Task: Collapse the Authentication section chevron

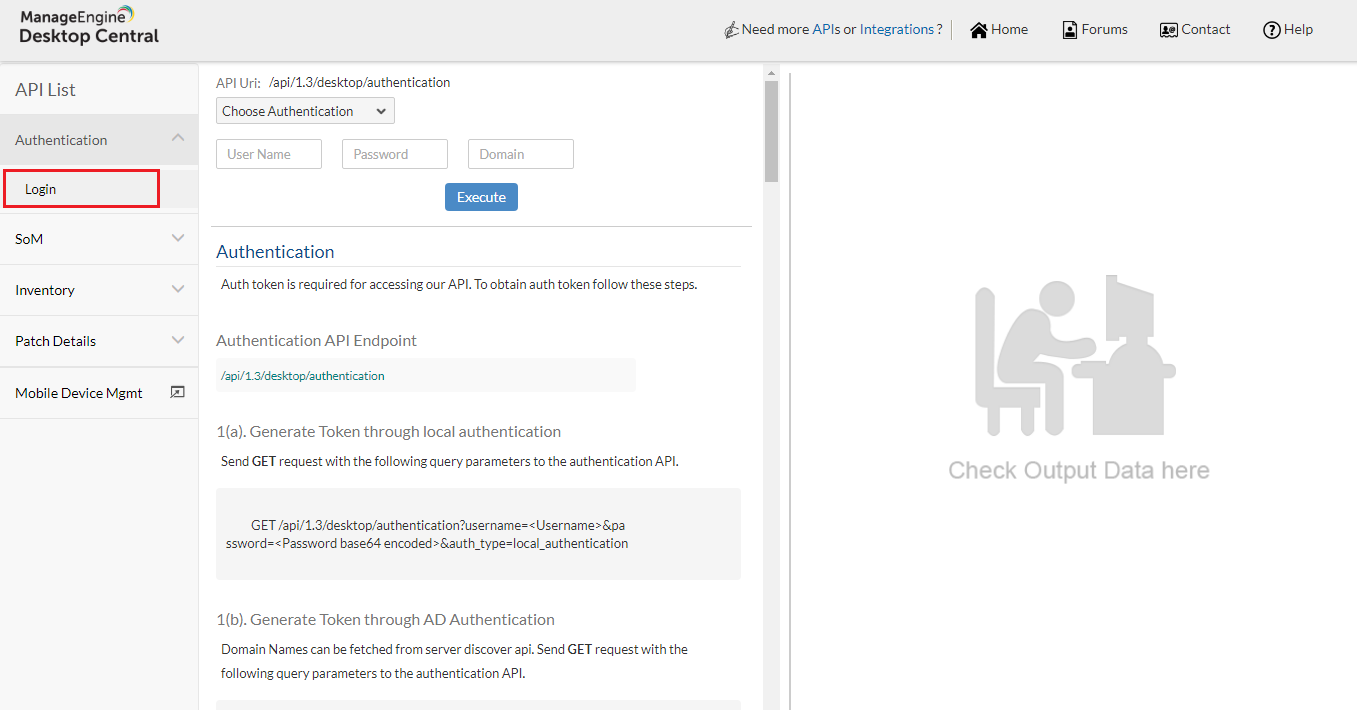Action: click(x=178, y=138)
